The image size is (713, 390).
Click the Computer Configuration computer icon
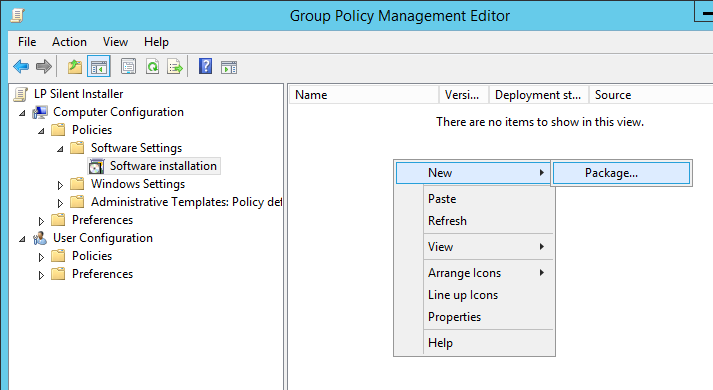coord(40,112)
